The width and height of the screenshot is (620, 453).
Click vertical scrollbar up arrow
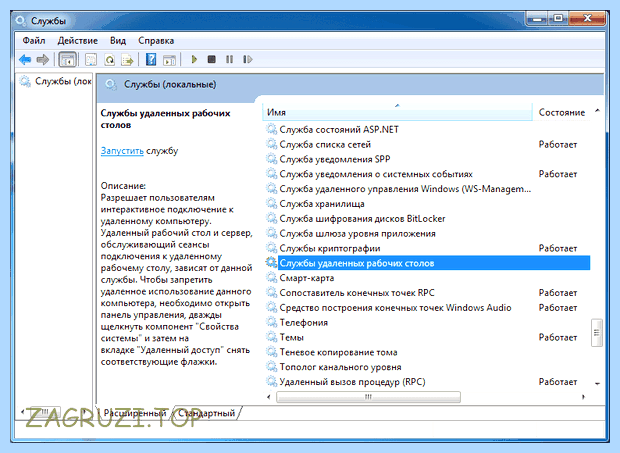click(x=597, y=111)
